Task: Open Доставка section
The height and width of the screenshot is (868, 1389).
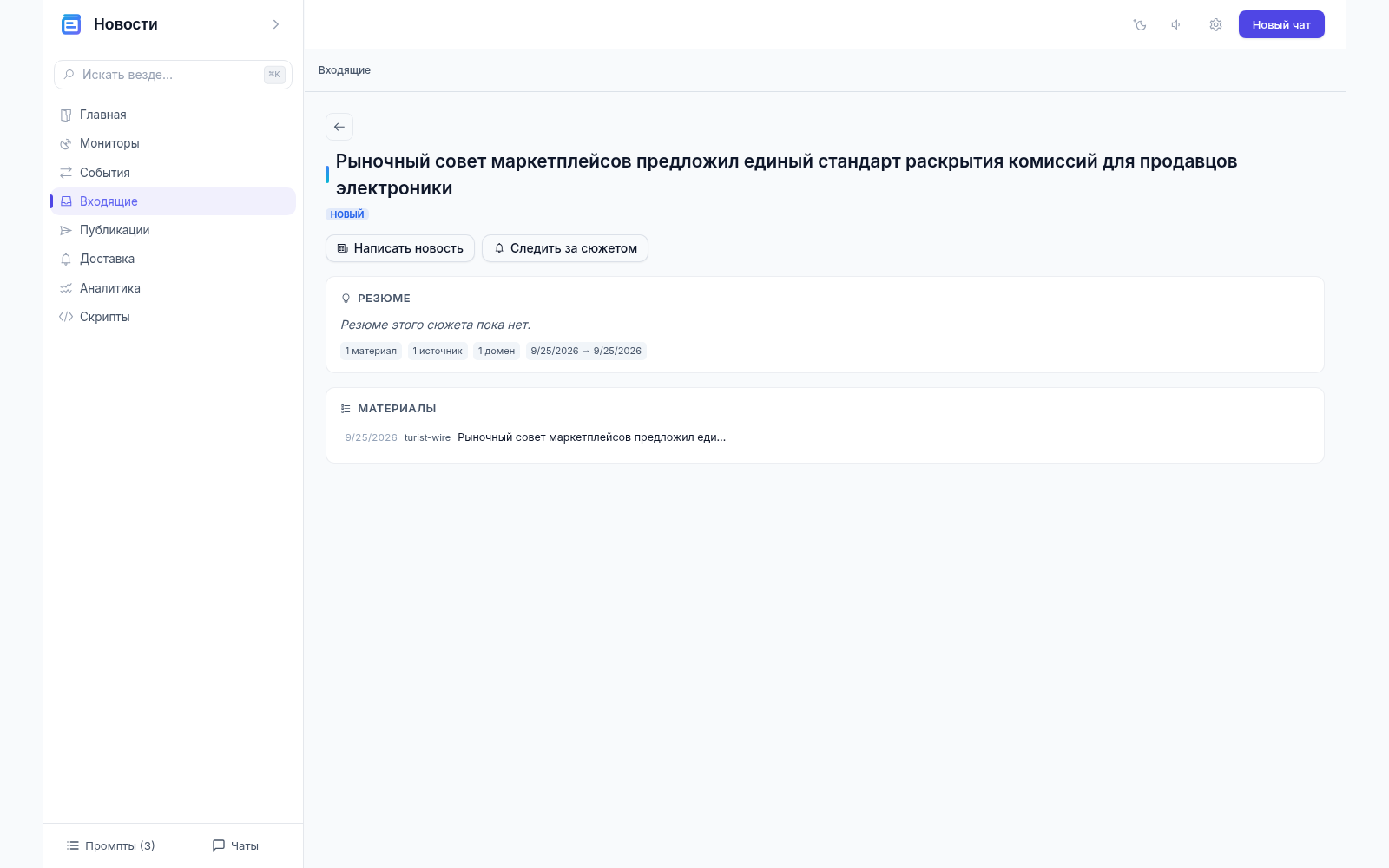Action: [173, 259]
